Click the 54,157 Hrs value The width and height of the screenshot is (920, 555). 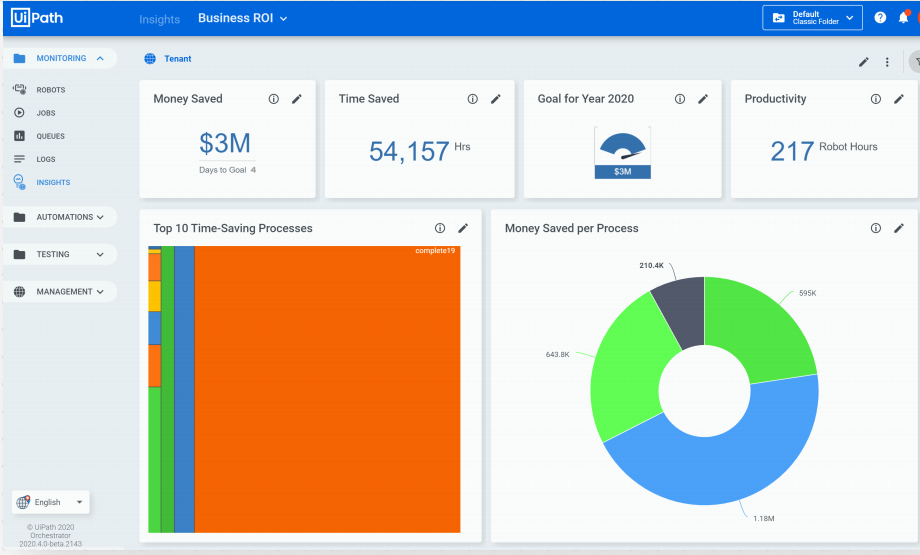tap(420, 151)
